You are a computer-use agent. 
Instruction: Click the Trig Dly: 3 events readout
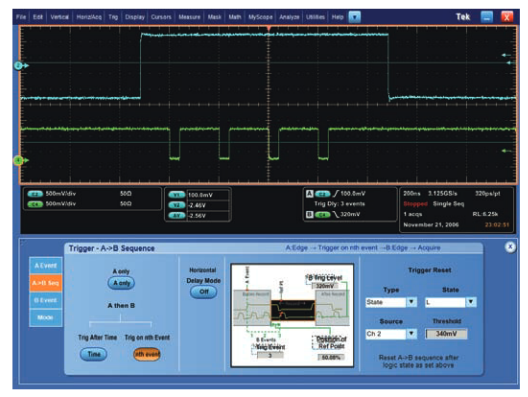[x=339, y=204]
